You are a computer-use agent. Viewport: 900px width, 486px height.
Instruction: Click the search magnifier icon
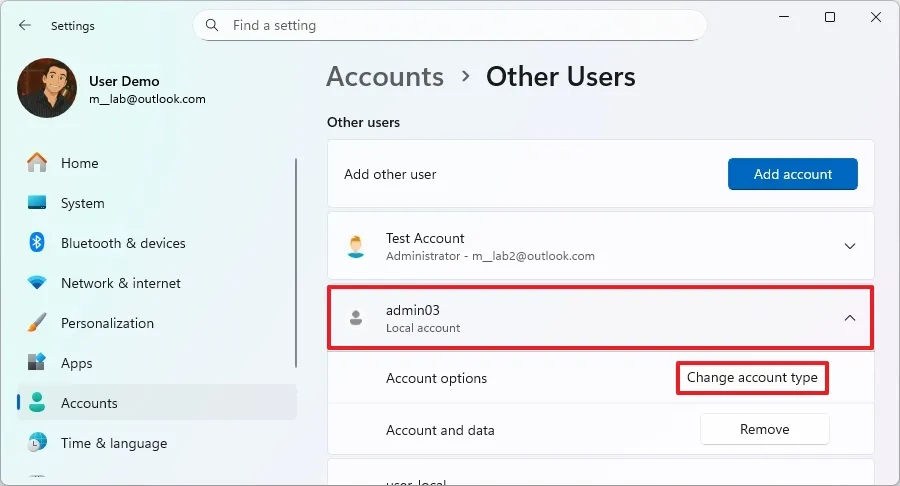212,25
